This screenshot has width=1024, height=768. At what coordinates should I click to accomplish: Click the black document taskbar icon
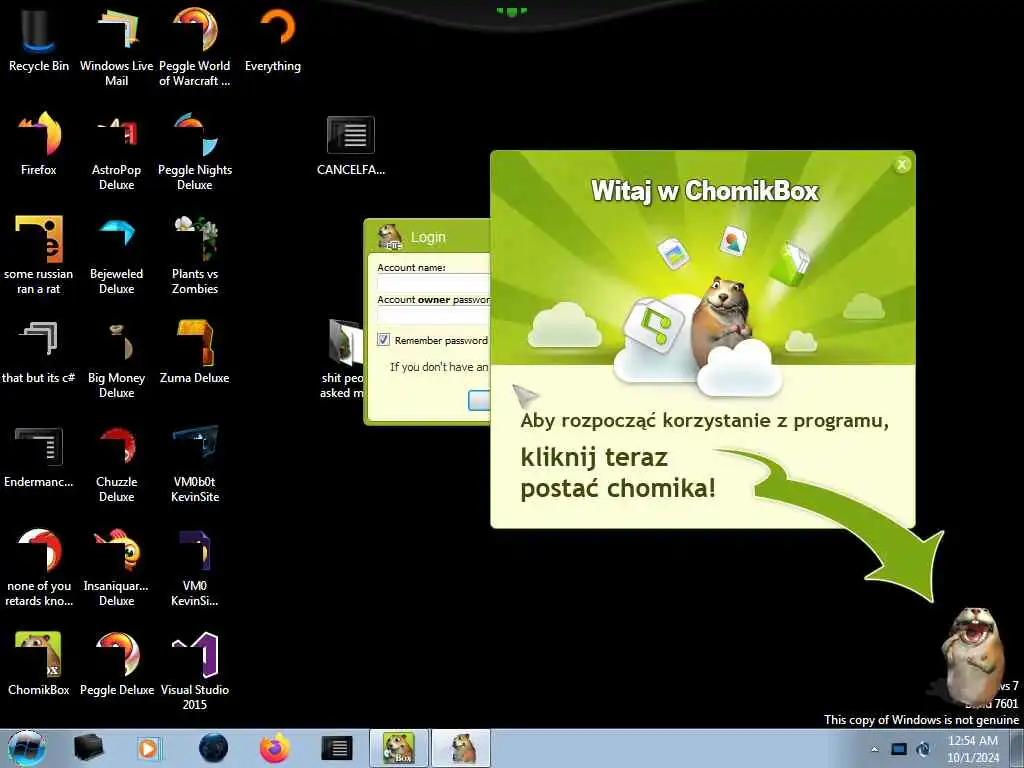click(x=337, y=748)
